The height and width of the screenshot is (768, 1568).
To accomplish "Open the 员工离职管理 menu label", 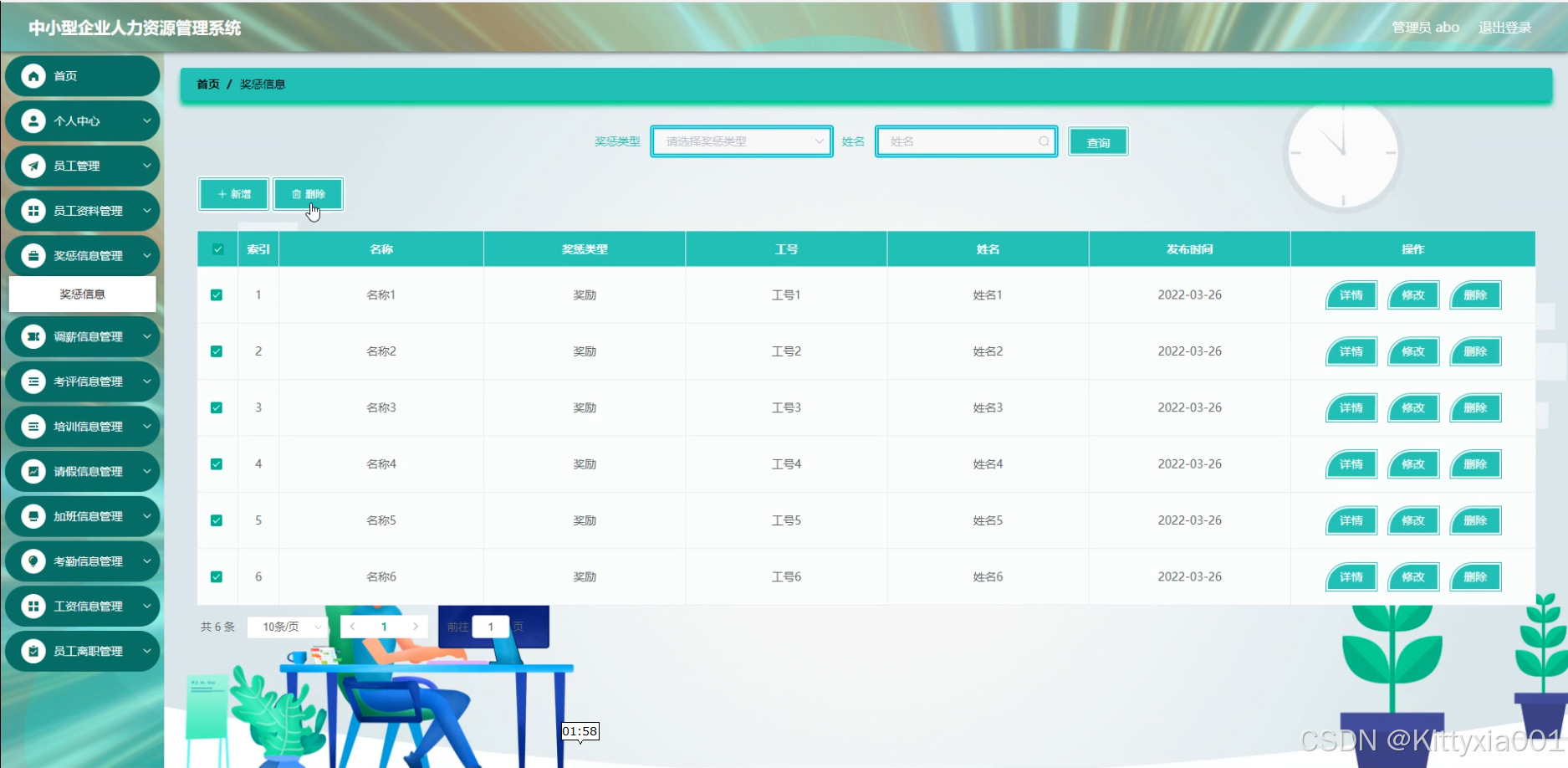I will coord(88,651).
